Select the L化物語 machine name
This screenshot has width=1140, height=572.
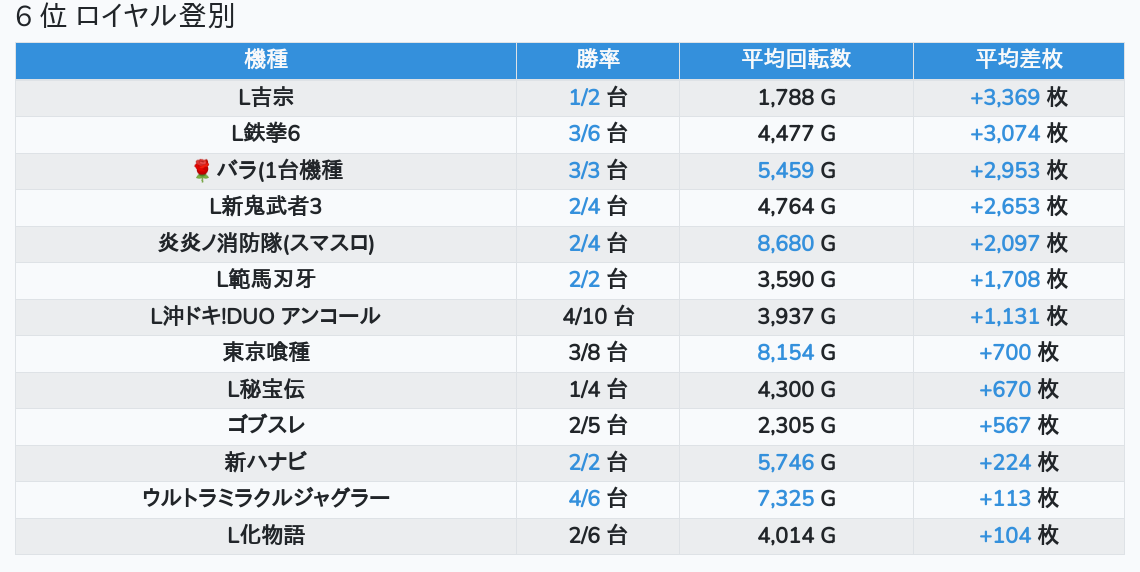(266, 536)
